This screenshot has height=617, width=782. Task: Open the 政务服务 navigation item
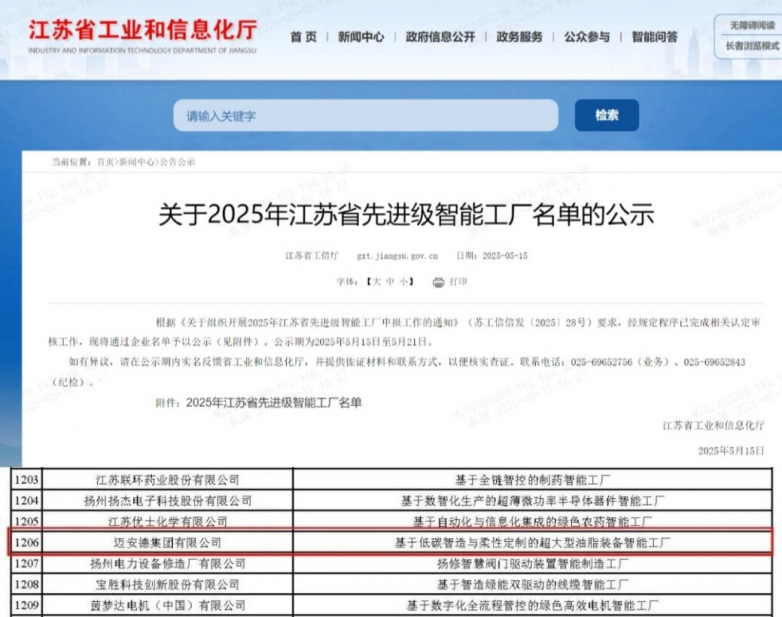(x=519, y=37)
